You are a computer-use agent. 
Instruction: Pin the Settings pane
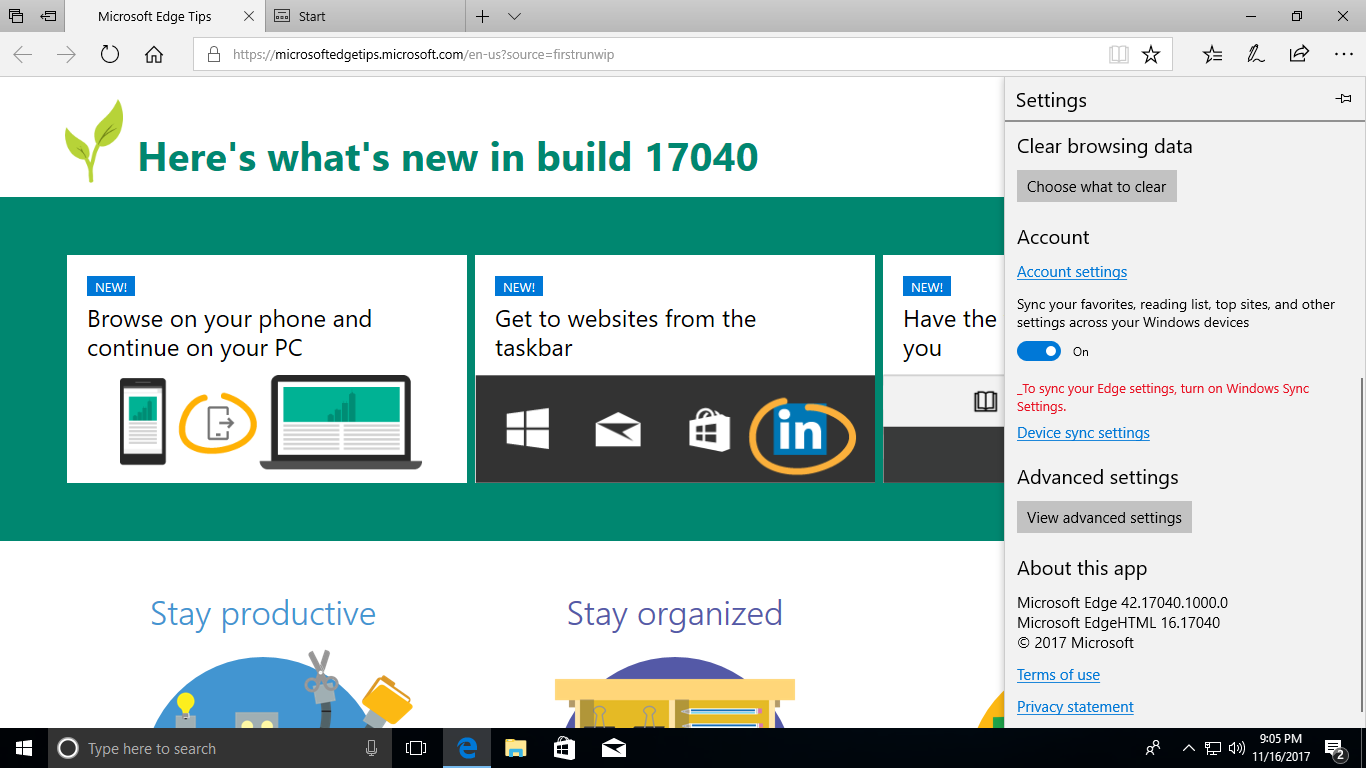1343,99
